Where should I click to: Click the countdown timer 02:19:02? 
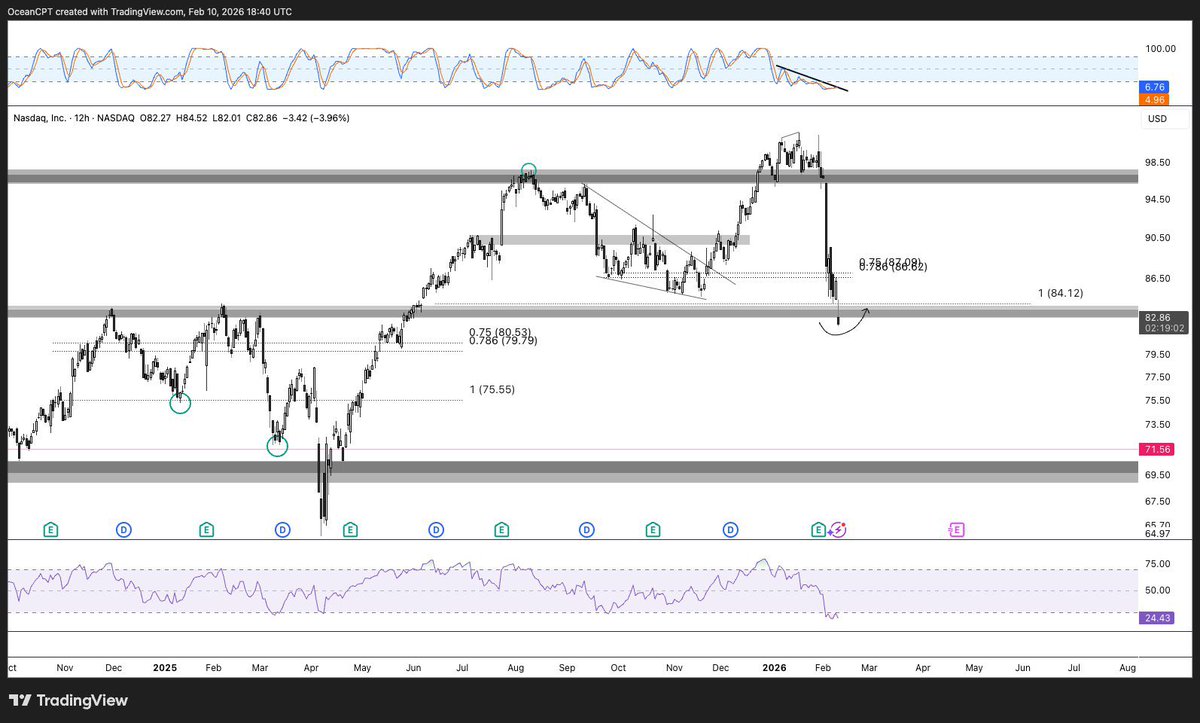[1163, 327]
